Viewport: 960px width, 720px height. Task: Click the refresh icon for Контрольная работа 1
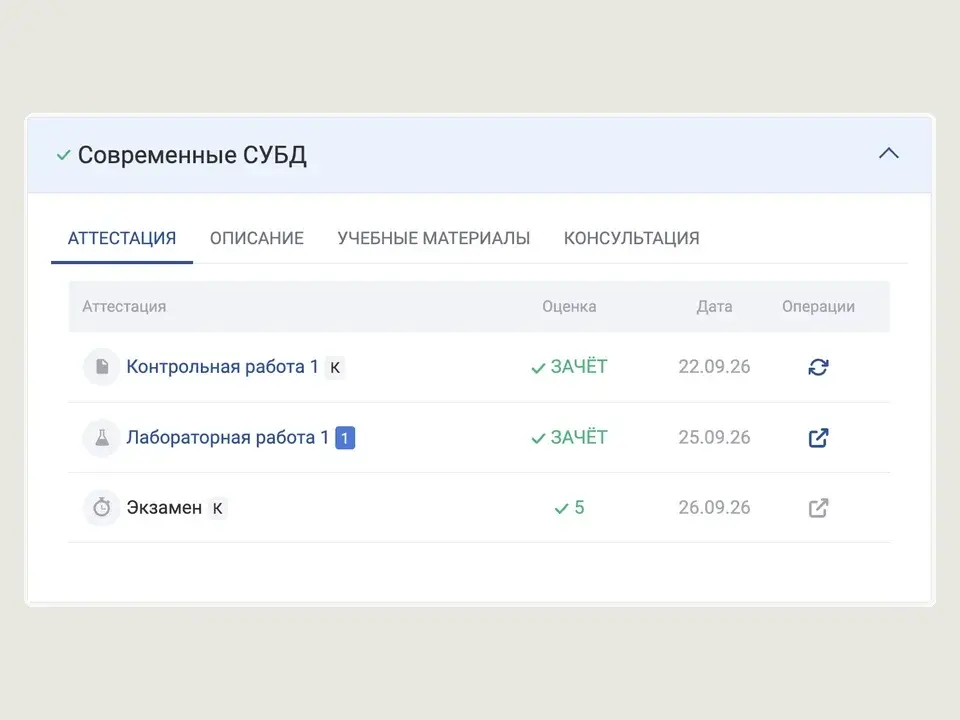819,367
